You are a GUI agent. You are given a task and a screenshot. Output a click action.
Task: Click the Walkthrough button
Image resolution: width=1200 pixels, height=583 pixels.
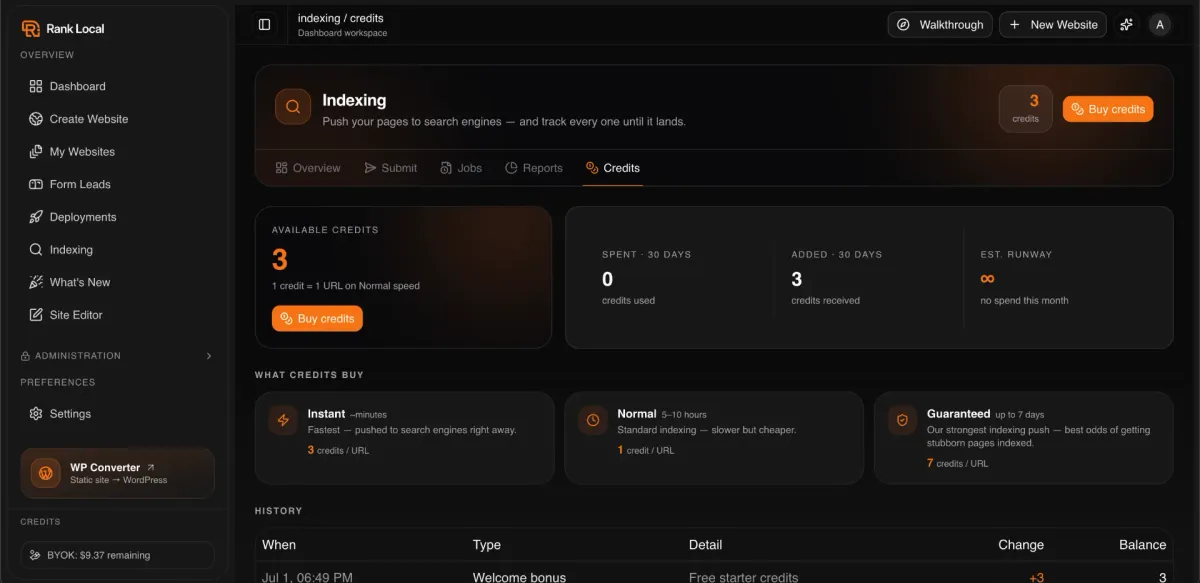click(x=940, y=25)
